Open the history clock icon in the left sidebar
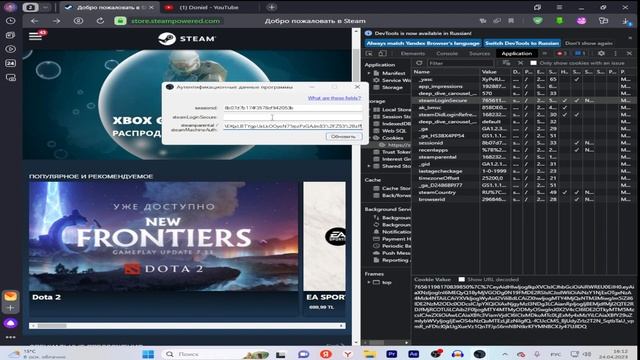Screen dimensions: 640x360 (x=11, y=21)
